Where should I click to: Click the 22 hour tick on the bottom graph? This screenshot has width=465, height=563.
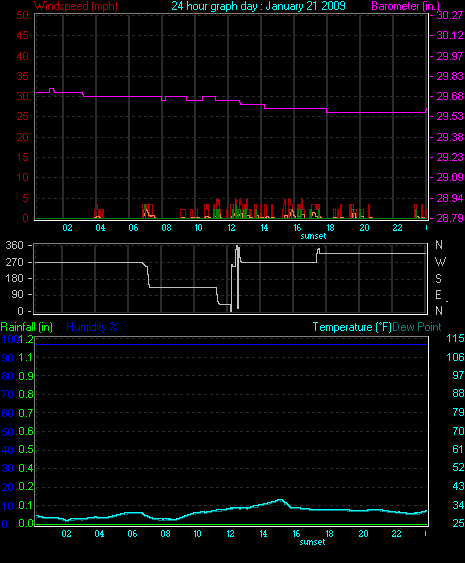tap(396, 534)
